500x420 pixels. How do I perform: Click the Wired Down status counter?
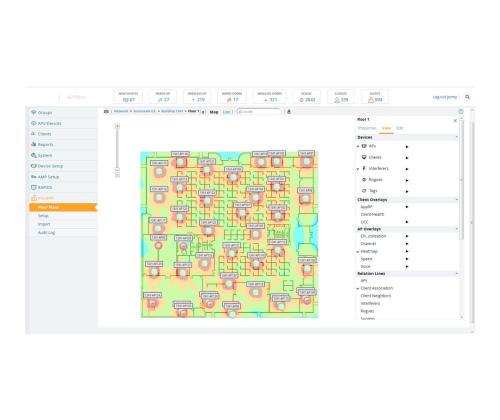(x=232, y=97)
